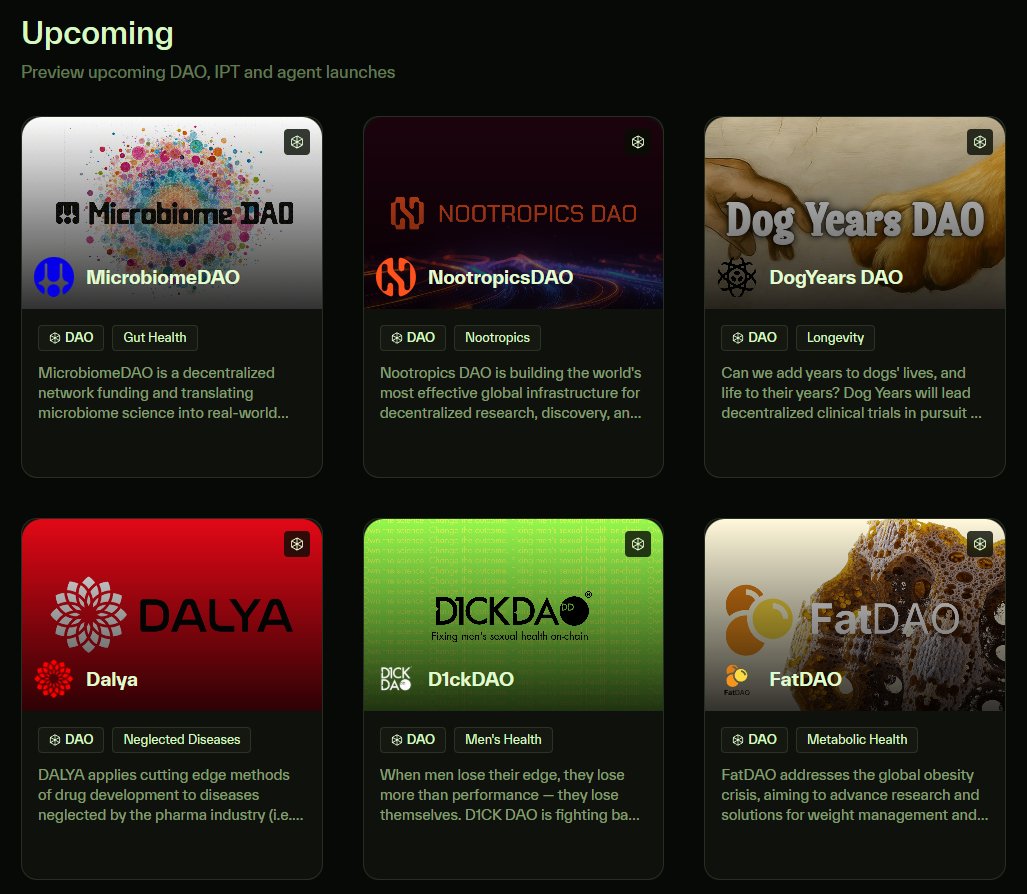
Task: Open the FatDAO title link
Action: click(x=806, y=679)
